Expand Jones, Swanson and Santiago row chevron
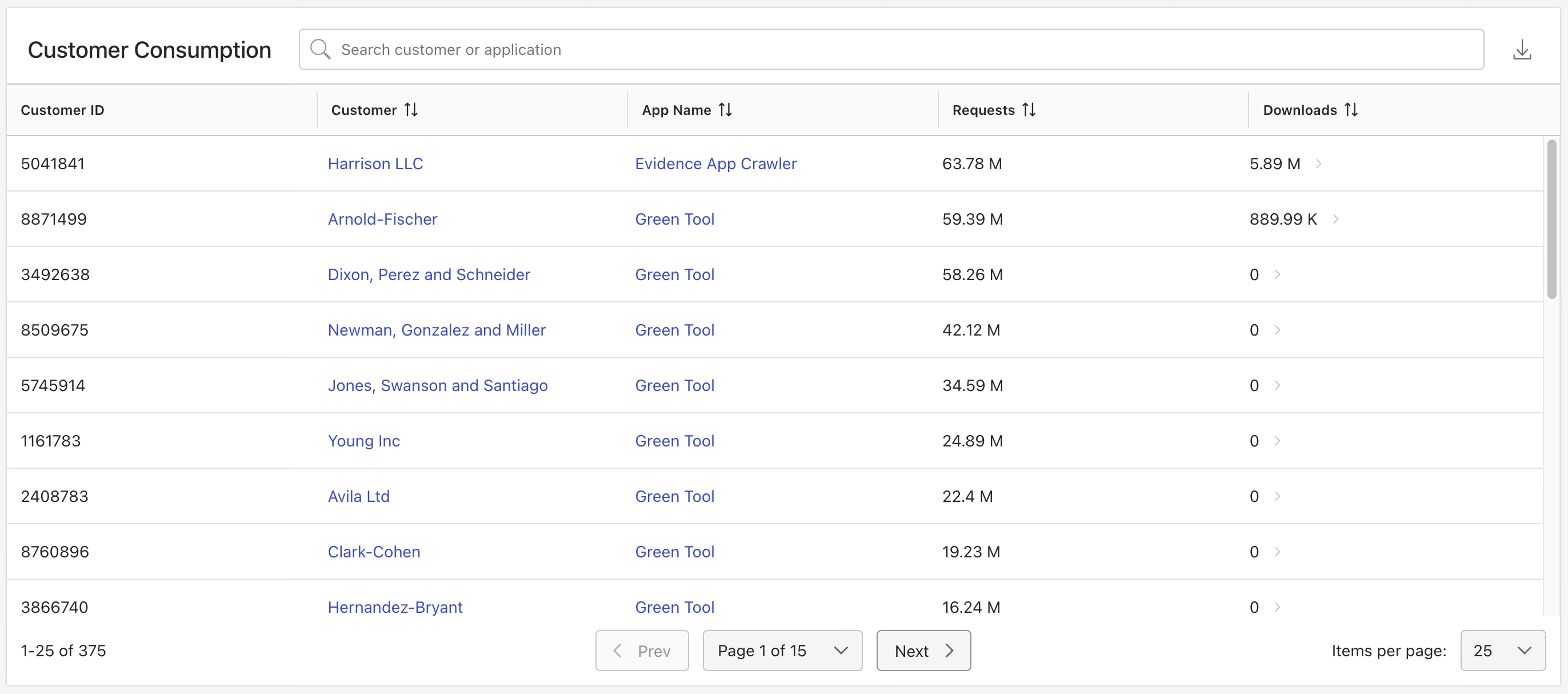 click(1277, 385)
